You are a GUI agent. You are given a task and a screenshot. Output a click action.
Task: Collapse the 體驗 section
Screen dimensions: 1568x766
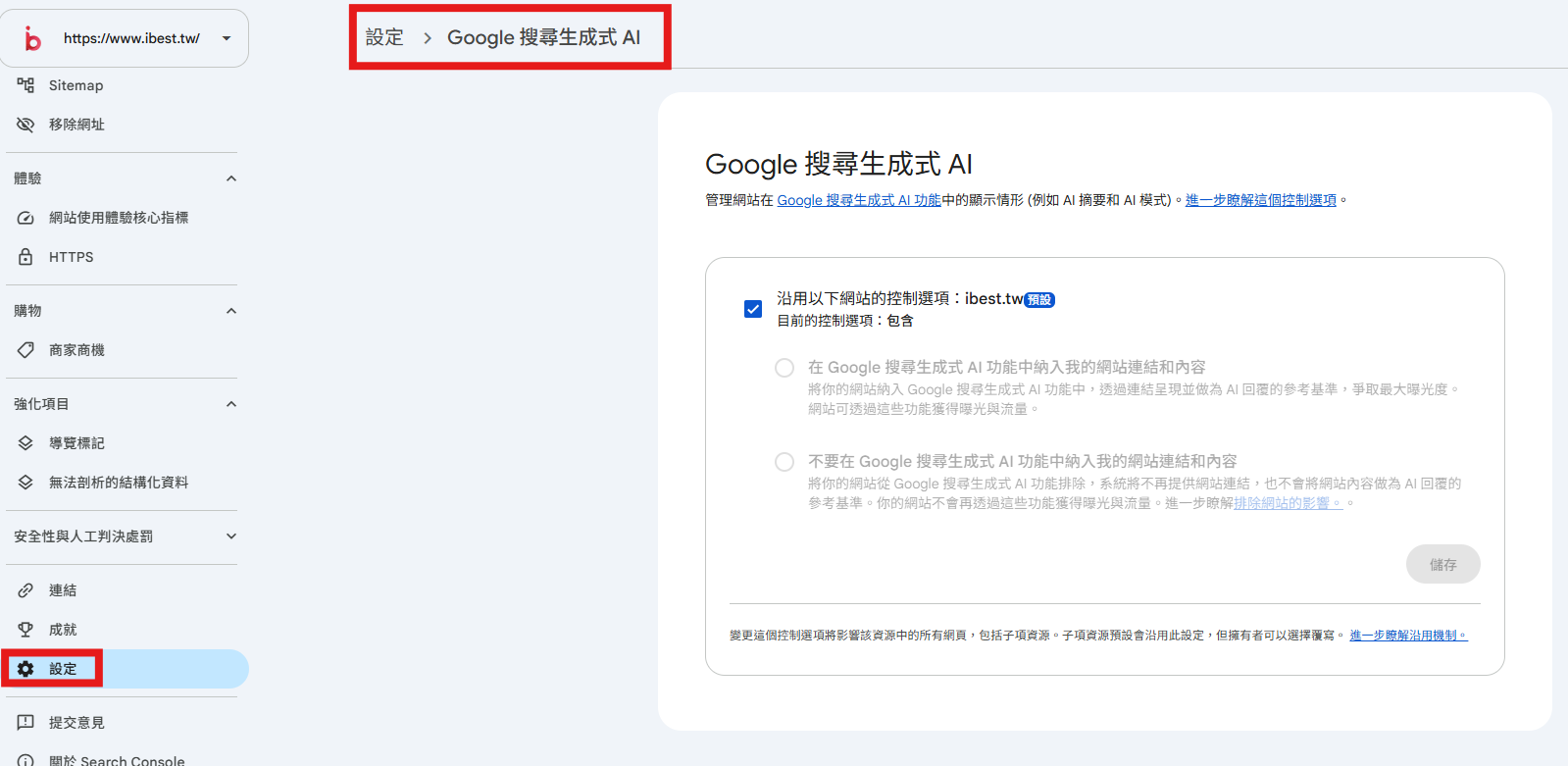point(231,179)
